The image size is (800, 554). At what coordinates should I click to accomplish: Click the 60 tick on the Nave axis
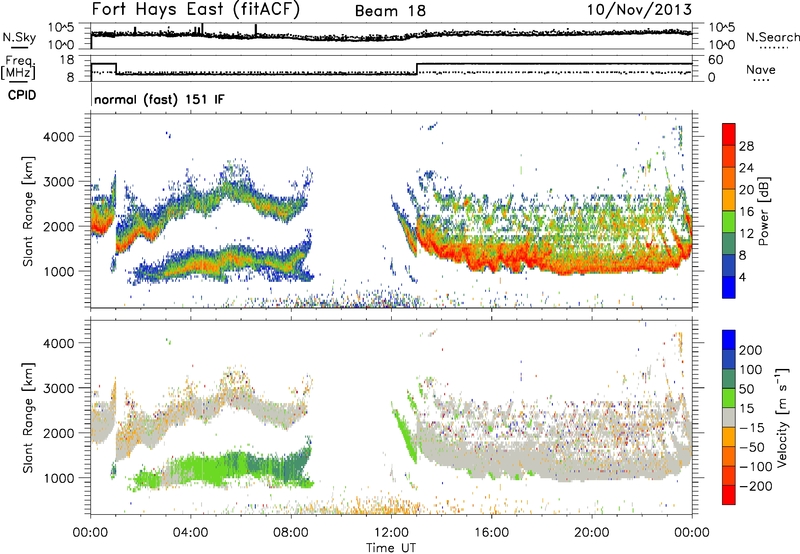(x=715, y=60)
